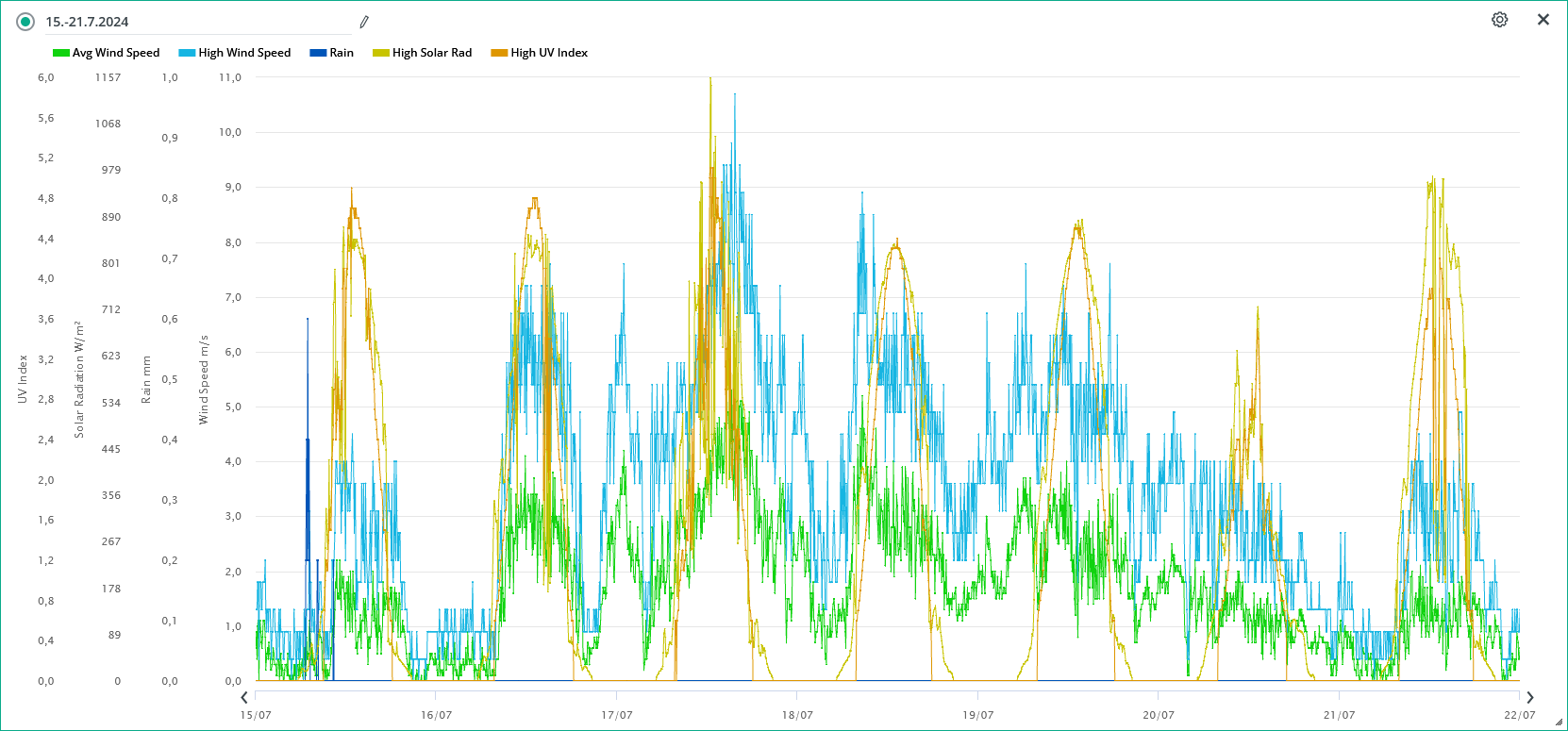Hide the High Wind Speed series

click(244, 53)
